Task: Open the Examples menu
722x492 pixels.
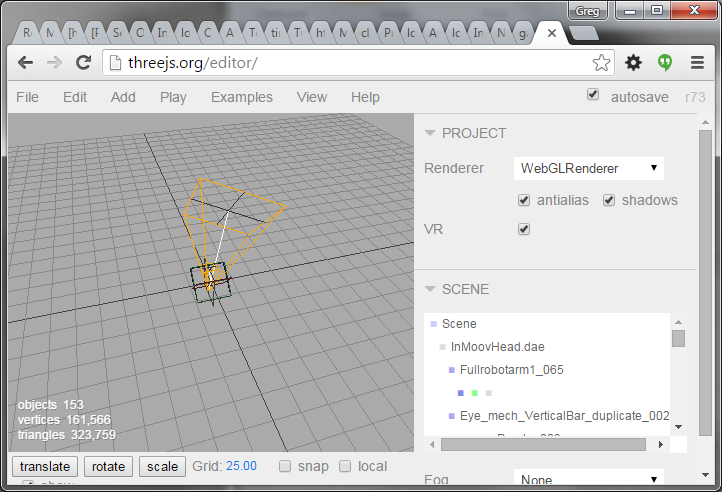Action: click(241, 97)
